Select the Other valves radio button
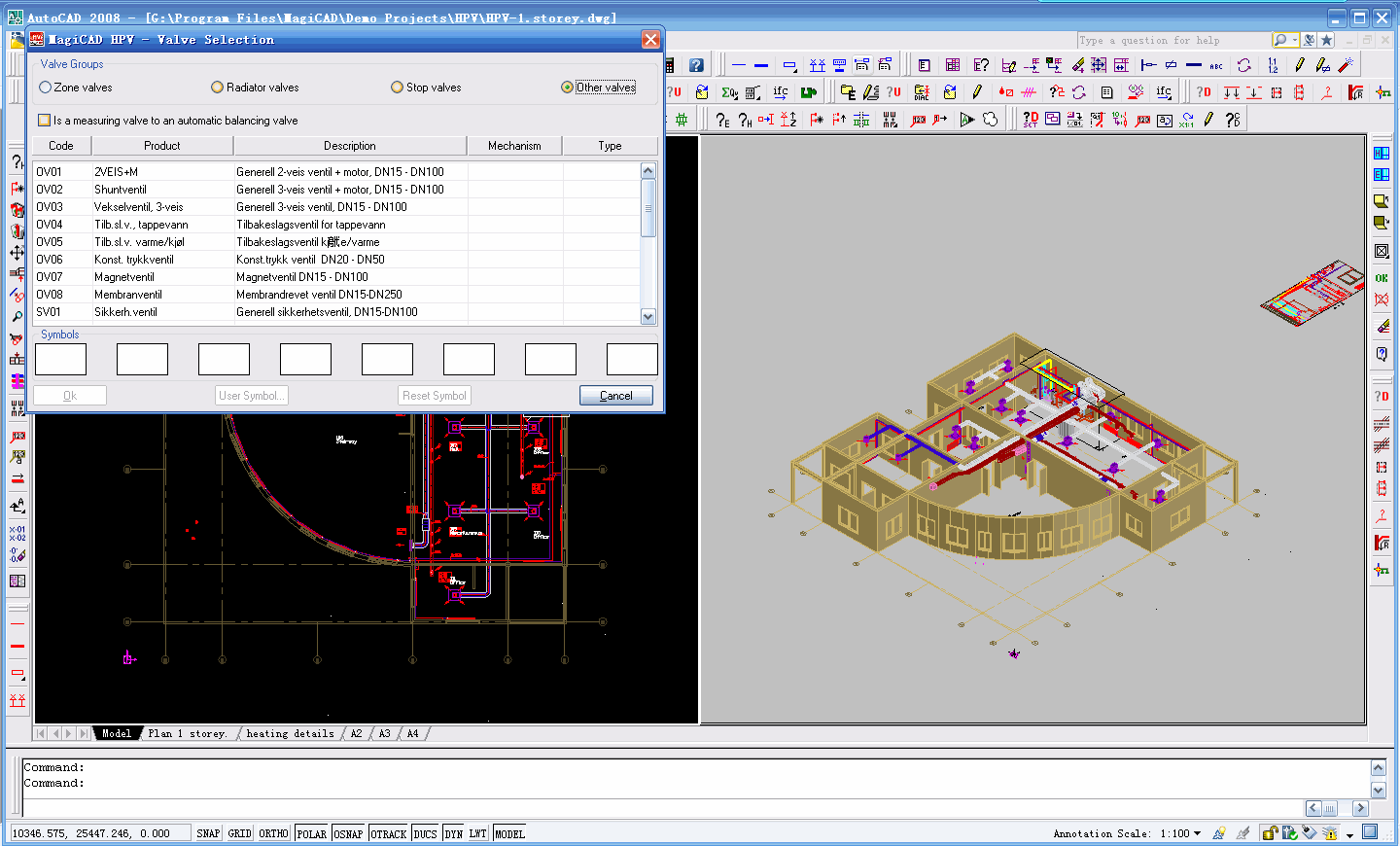1400x846 pixels. click(x=567, y=88)
